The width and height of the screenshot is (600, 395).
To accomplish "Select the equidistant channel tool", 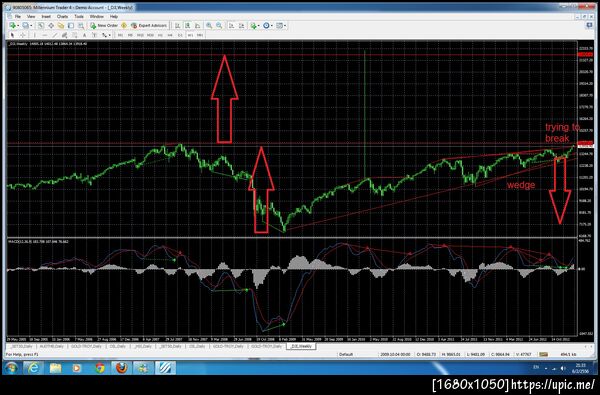I will pos(64,35).
